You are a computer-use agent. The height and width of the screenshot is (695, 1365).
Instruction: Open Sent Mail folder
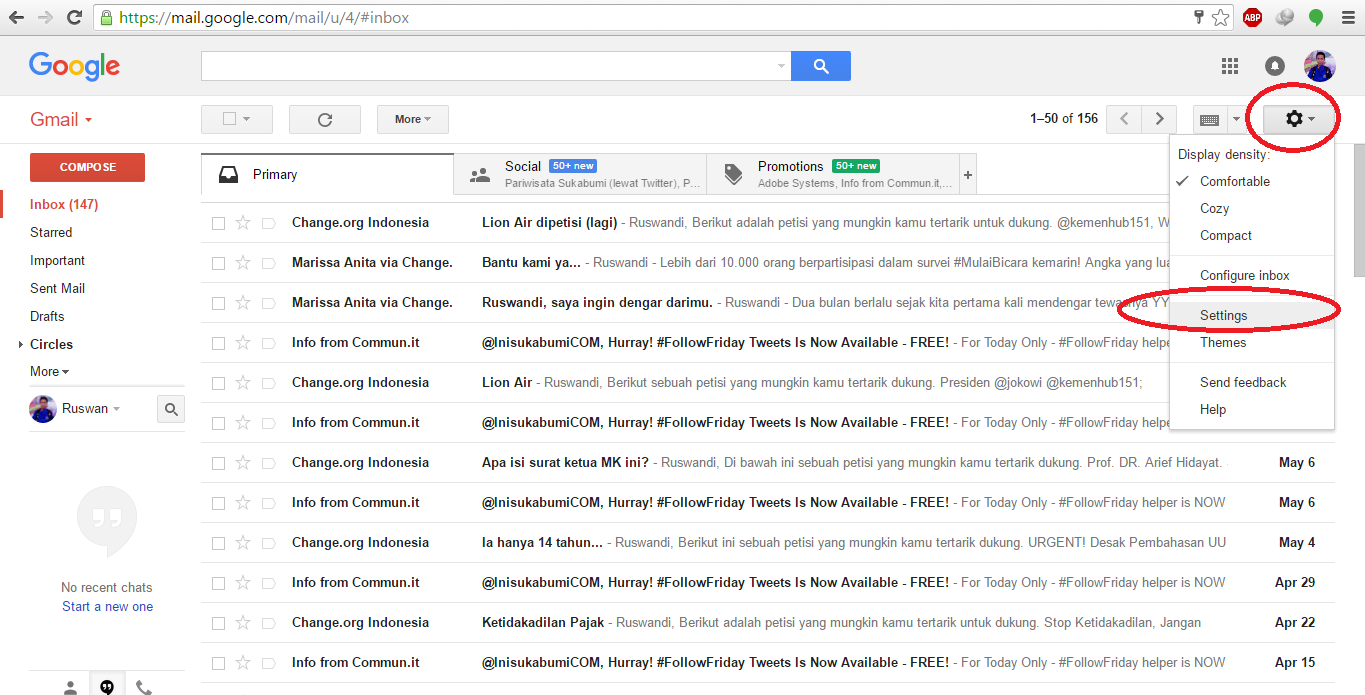[57, 288]
